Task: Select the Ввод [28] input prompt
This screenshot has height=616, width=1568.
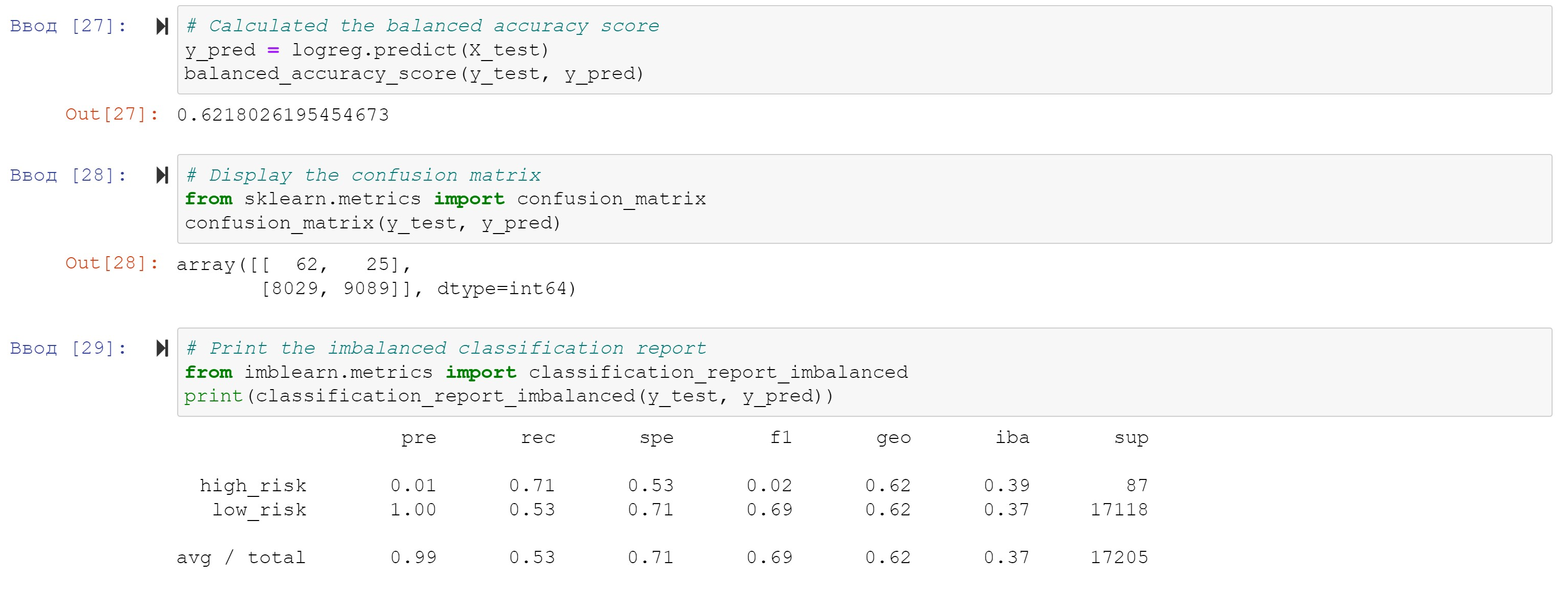Action: coord(68,175)
